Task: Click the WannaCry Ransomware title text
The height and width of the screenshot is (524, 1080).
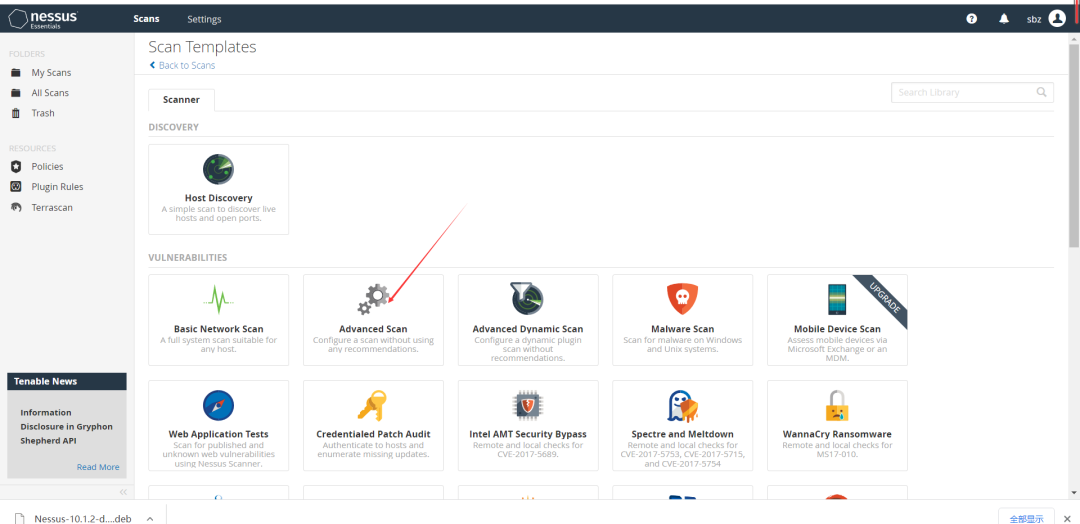Action: [x=837, y=434]
